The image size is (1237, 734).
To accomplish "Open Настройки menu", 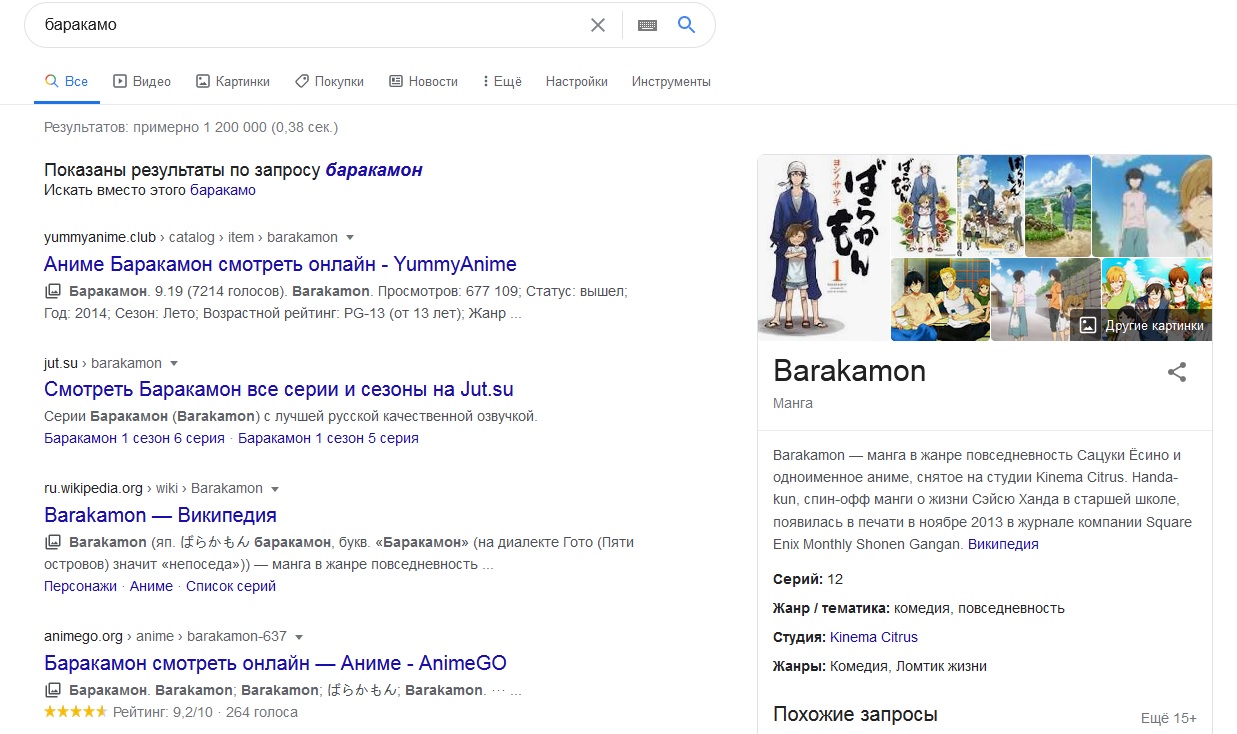I will [x=577, y=82].
